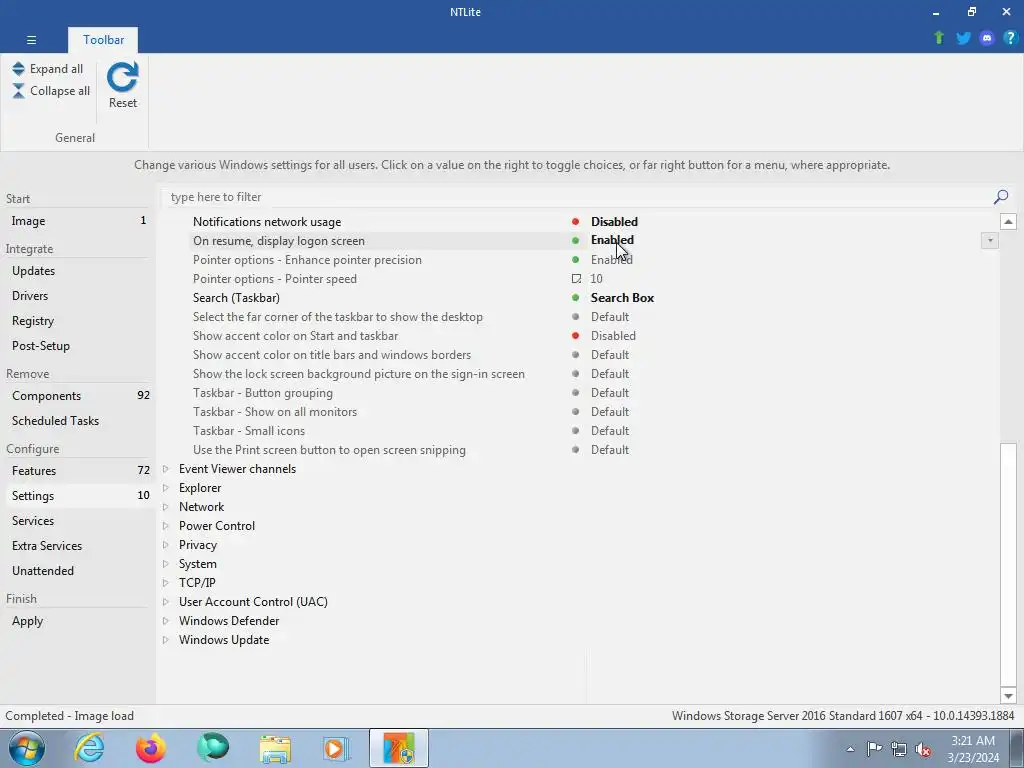Click the Collapse all icon

(x=18, y=91)
